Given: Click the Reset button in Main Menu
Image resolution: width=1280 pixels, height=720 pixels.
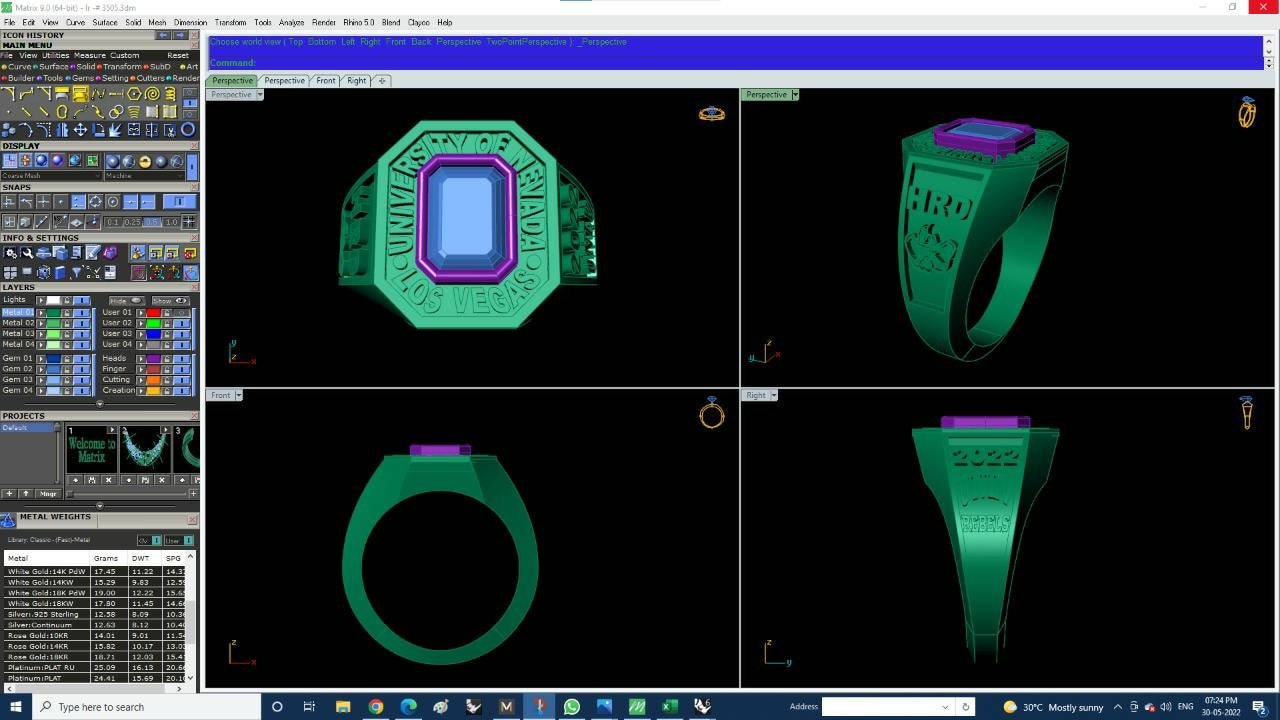Looking at the screenshot, I should pyautogui.click(x=178, y=56).
